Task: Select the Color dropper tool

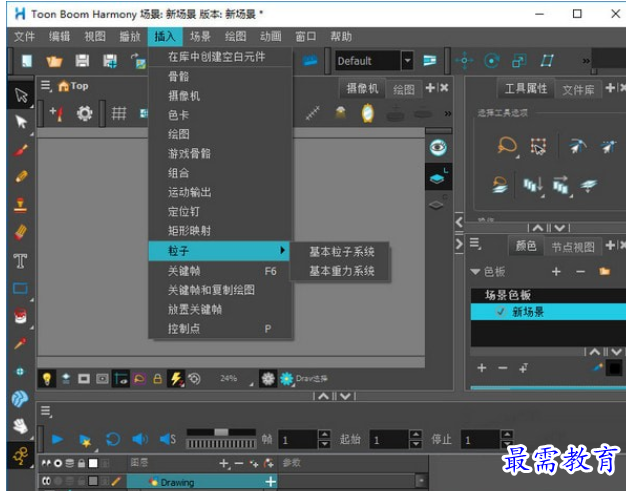Action: (x=21, y=343)
